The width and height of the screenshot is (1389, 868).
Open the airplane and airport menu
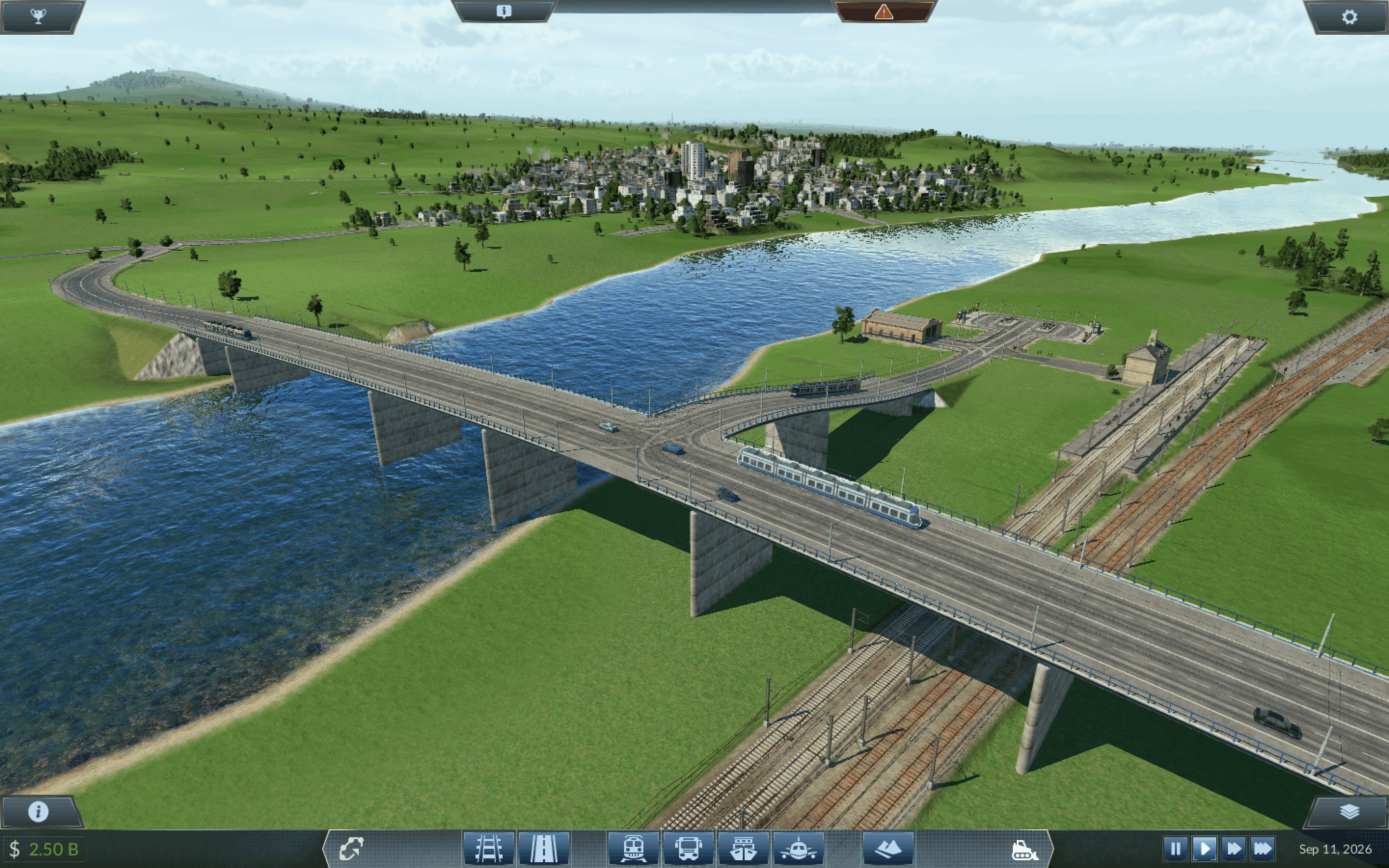point(798,849)
